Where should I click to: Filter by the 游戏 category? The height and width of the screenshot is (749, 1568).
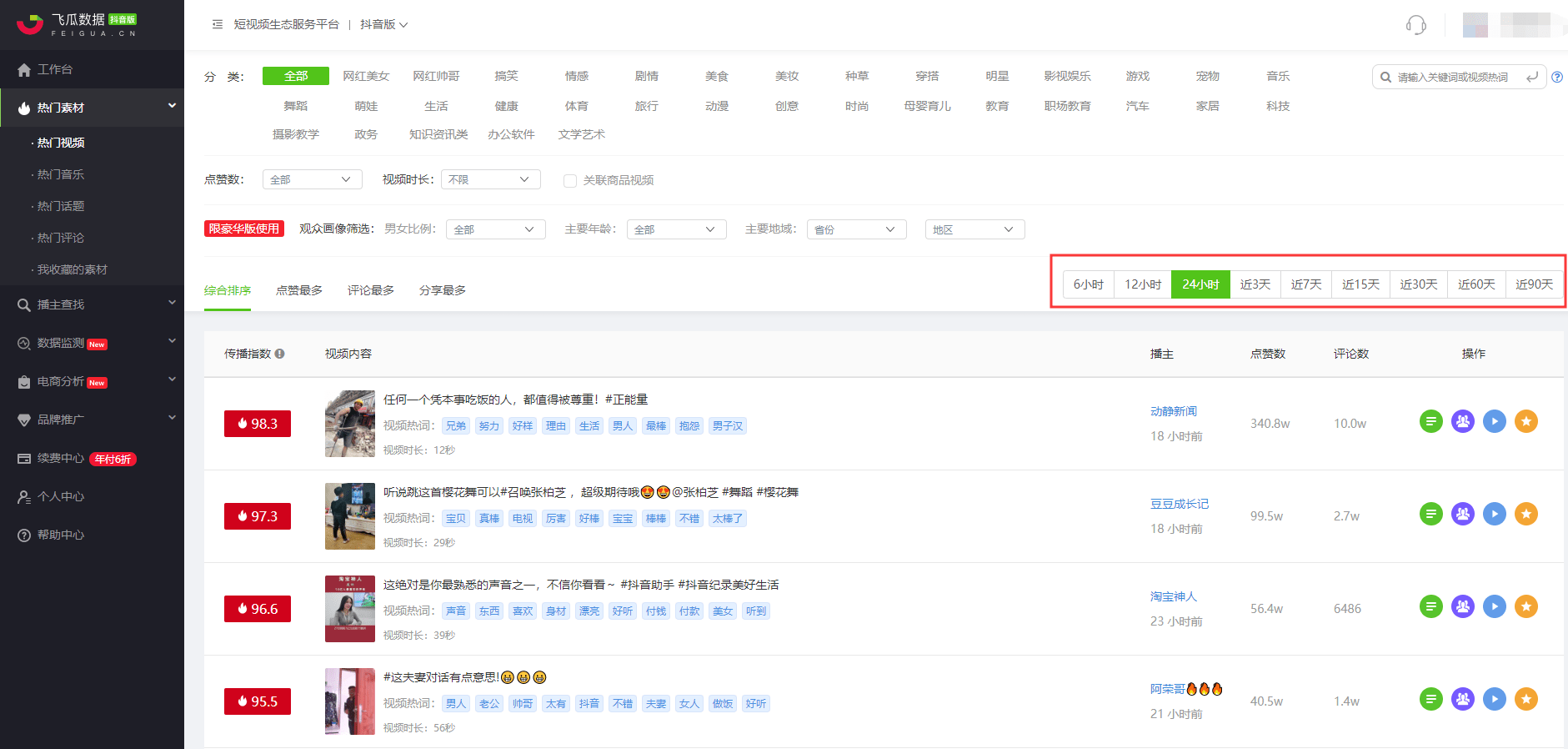coord(1138,76)
